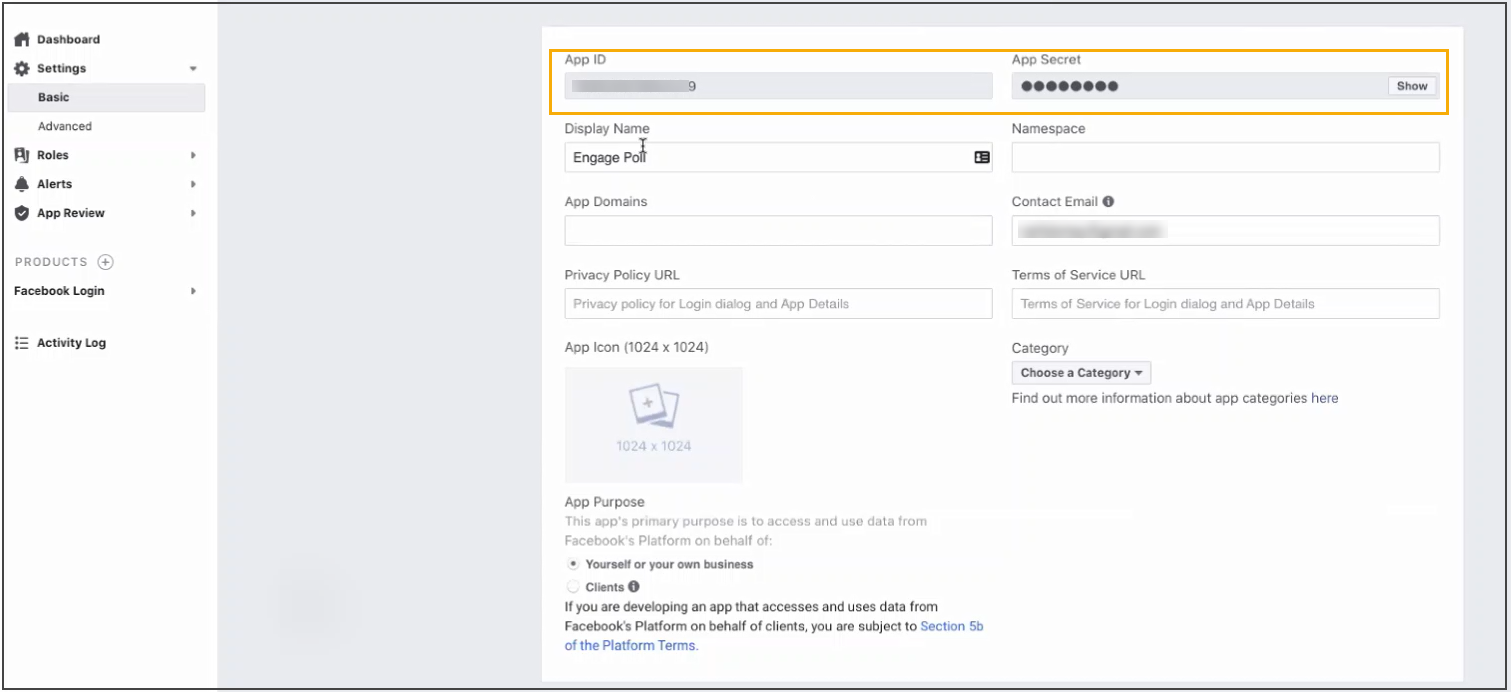
Task: Click the Settings gear icon
Action: pos(22,69)
